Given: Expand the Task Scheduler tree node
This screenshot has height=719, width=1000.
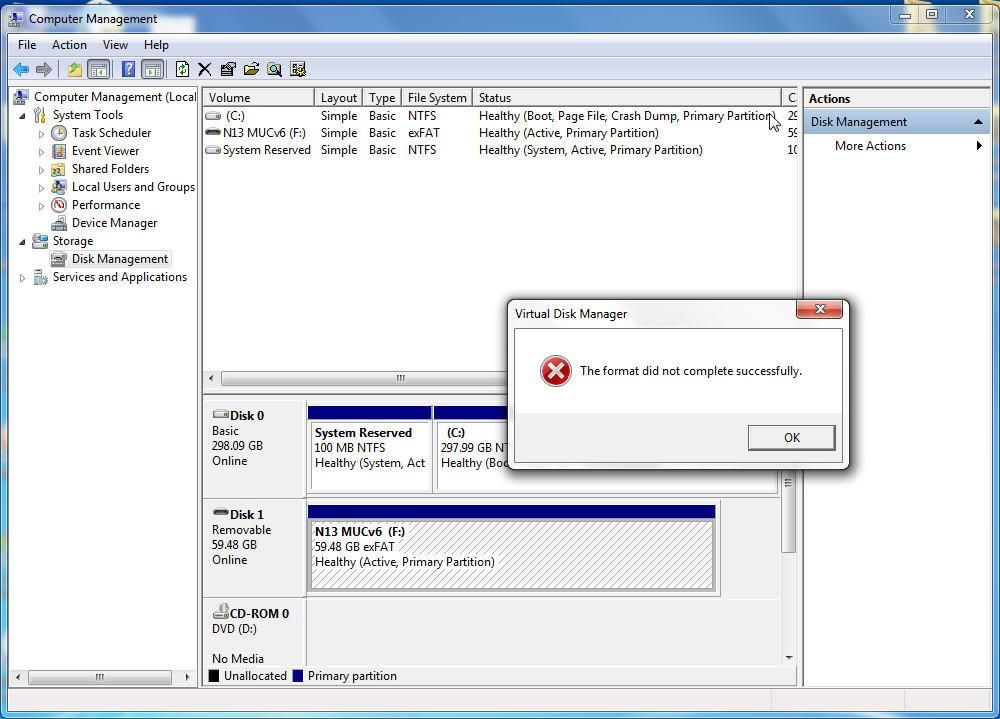Looking at the screenshot, I should click(x=41, y=133).
